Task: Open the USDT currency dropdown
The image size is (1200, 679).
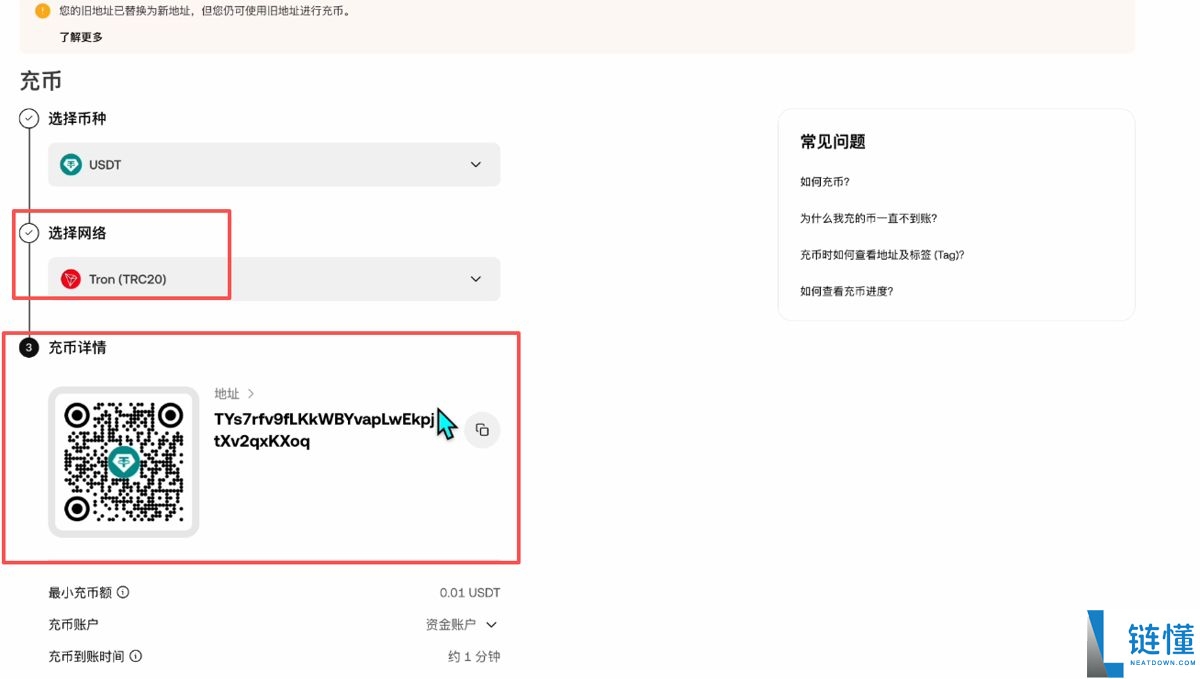Action: point(475,164)
